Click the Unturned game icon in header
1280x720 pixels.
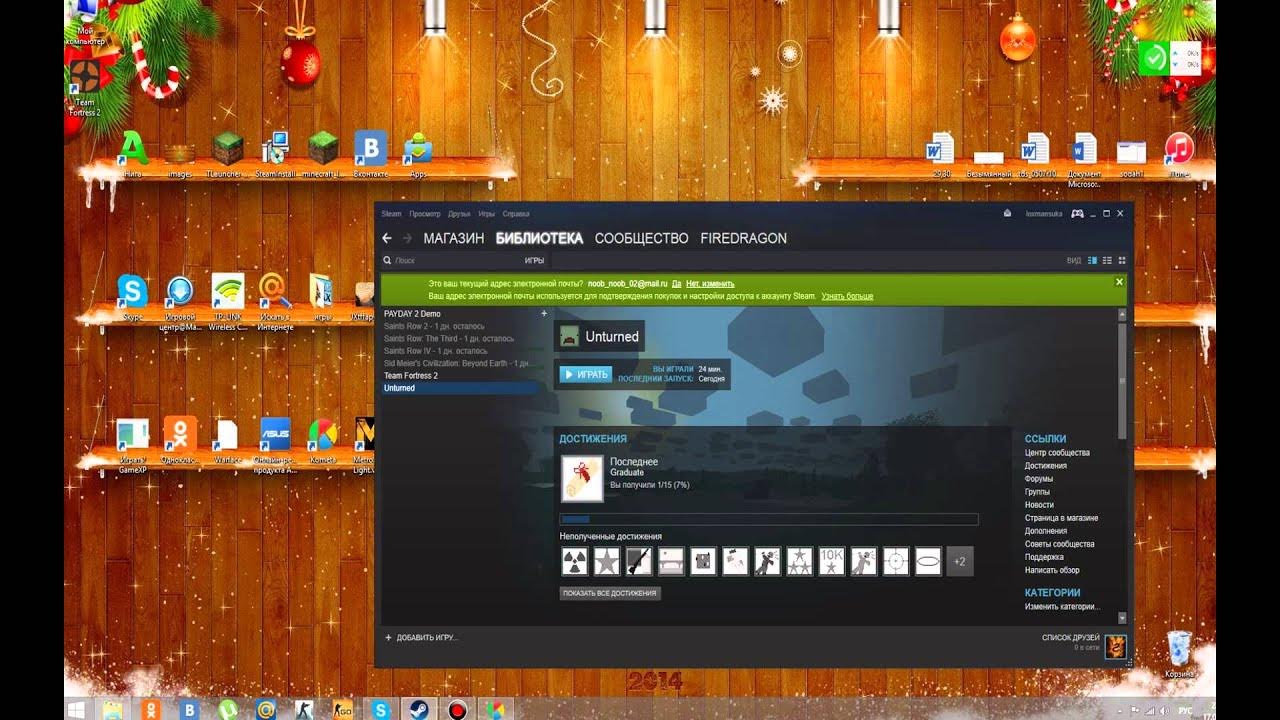point(569,337)
